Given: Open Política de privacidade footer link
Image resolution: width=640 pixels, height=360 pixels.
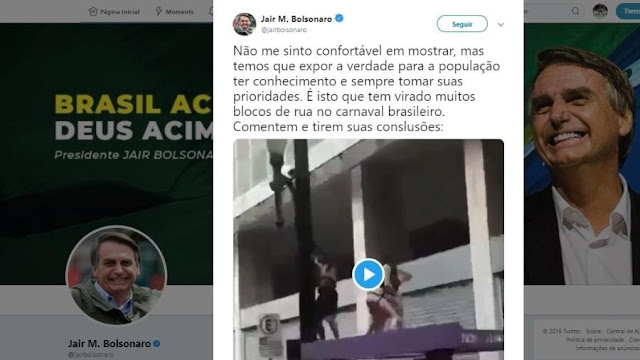Looking at the screenshot, I should 595,340.
